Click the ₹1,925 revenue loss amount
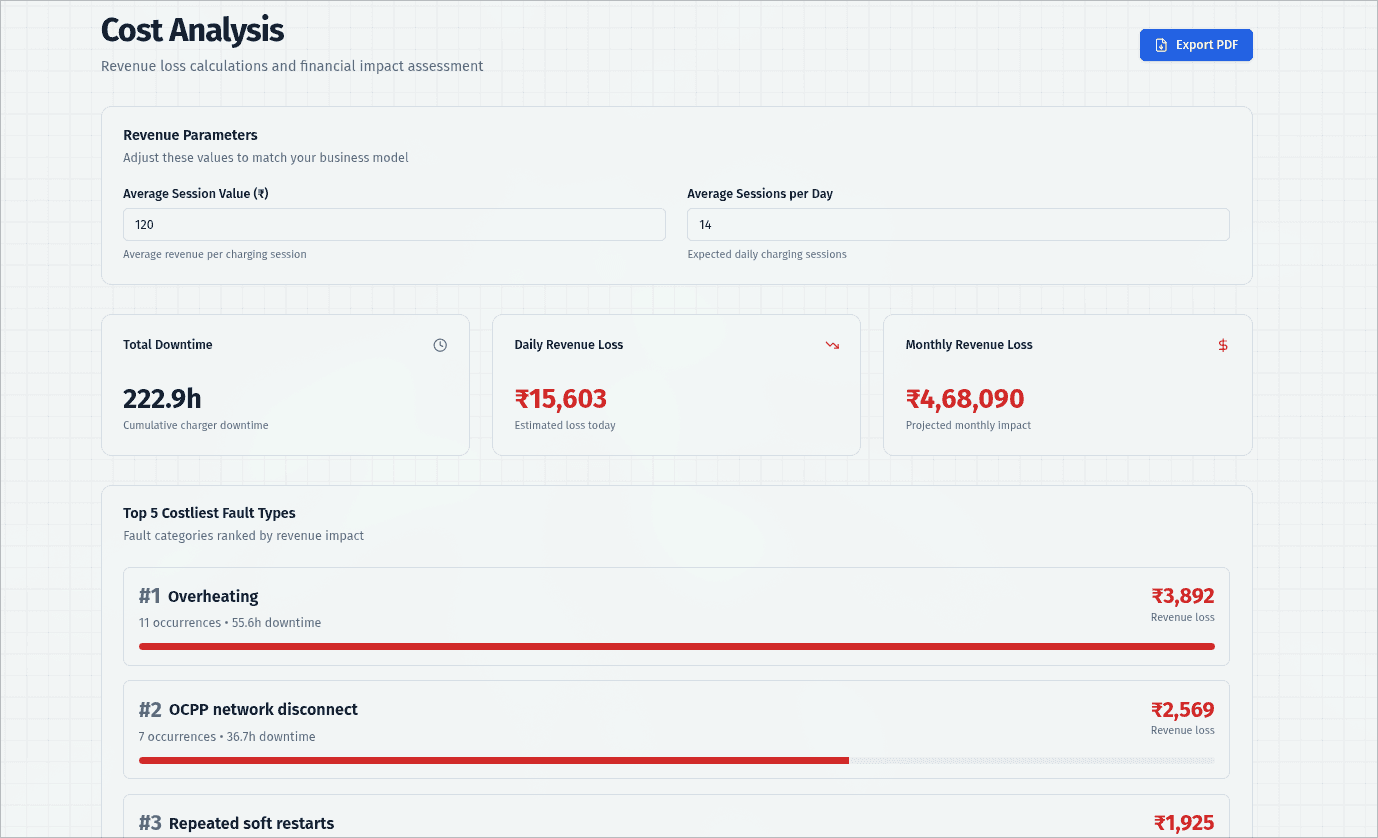The height and width of the screenshot is (838, 1378). pos(1184,823)
